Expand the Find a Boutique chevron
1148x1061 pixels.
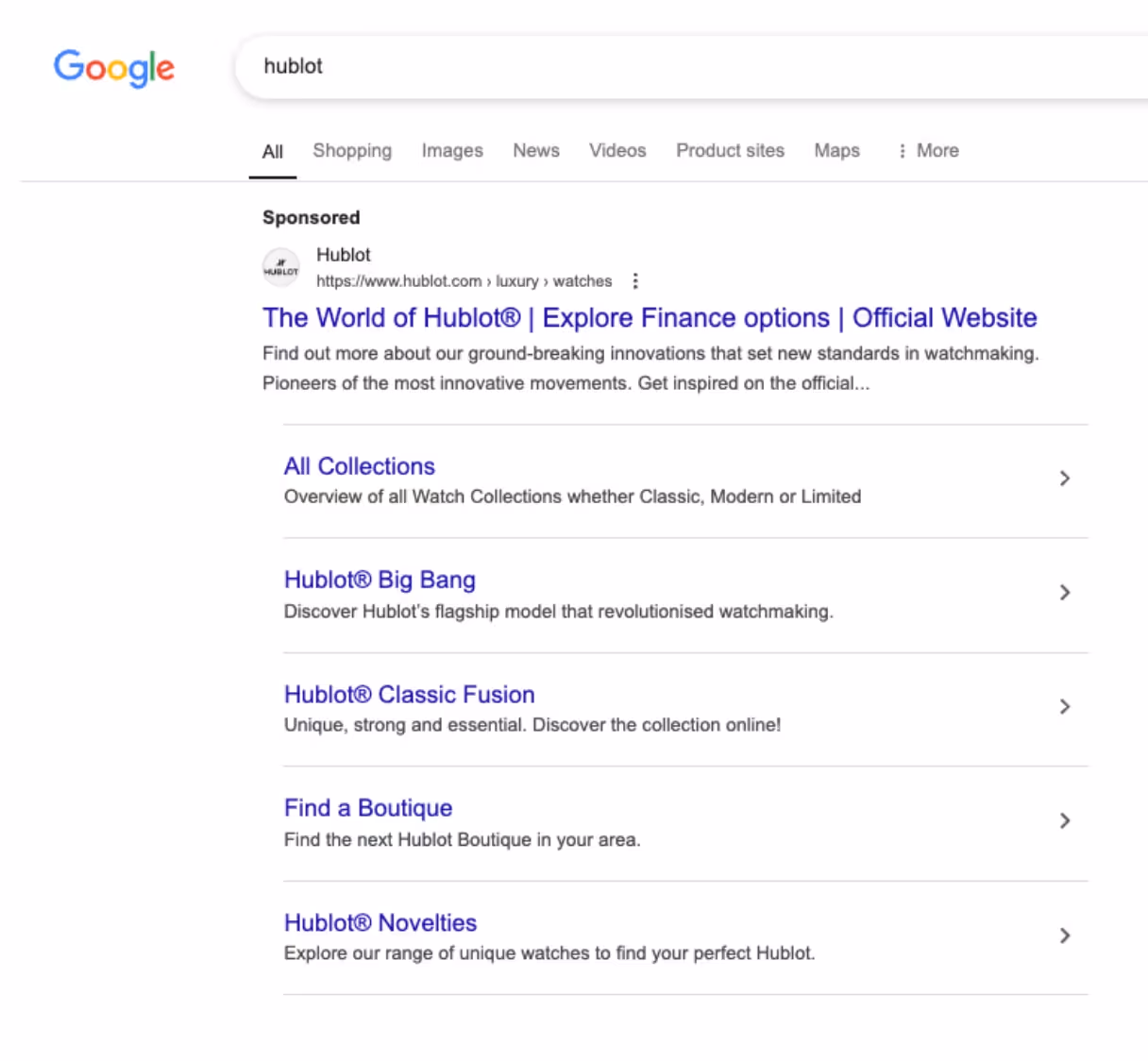1065,821
